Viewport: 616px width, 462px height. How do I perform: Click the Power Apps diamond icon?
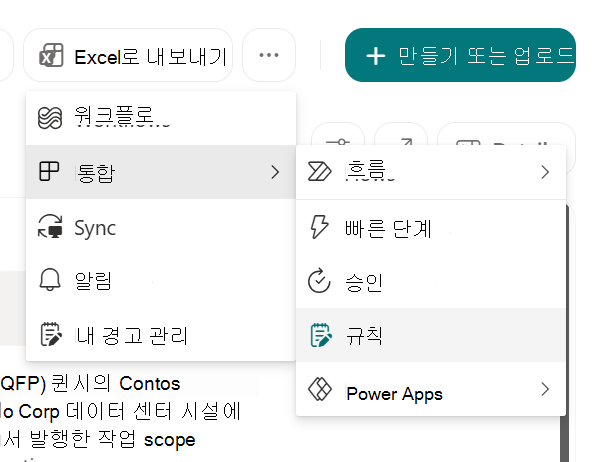click(320, 389)
